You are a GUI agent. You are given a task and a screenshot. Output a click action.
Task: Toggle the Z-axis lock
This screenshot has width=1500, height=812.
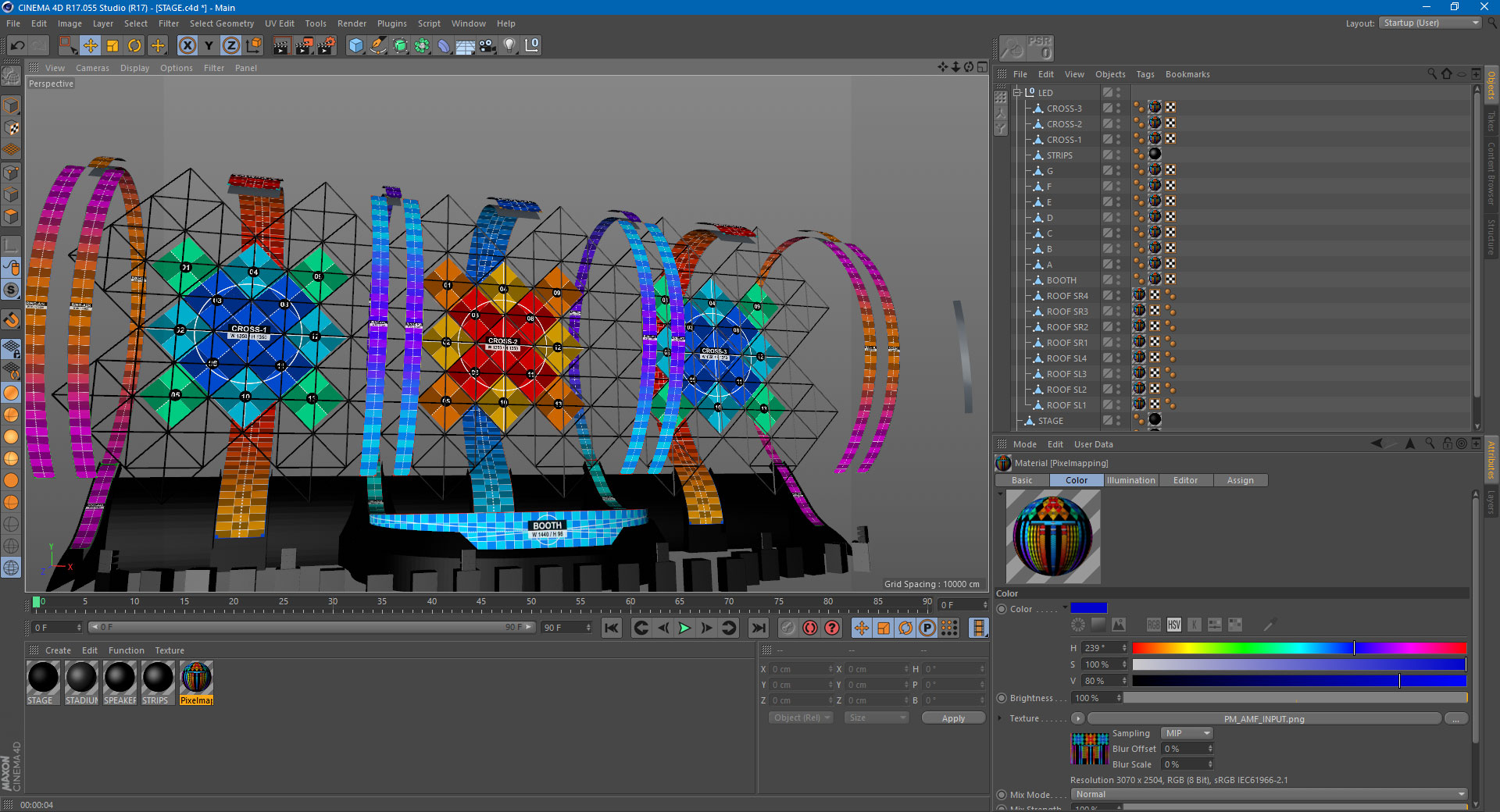(231, 46)
